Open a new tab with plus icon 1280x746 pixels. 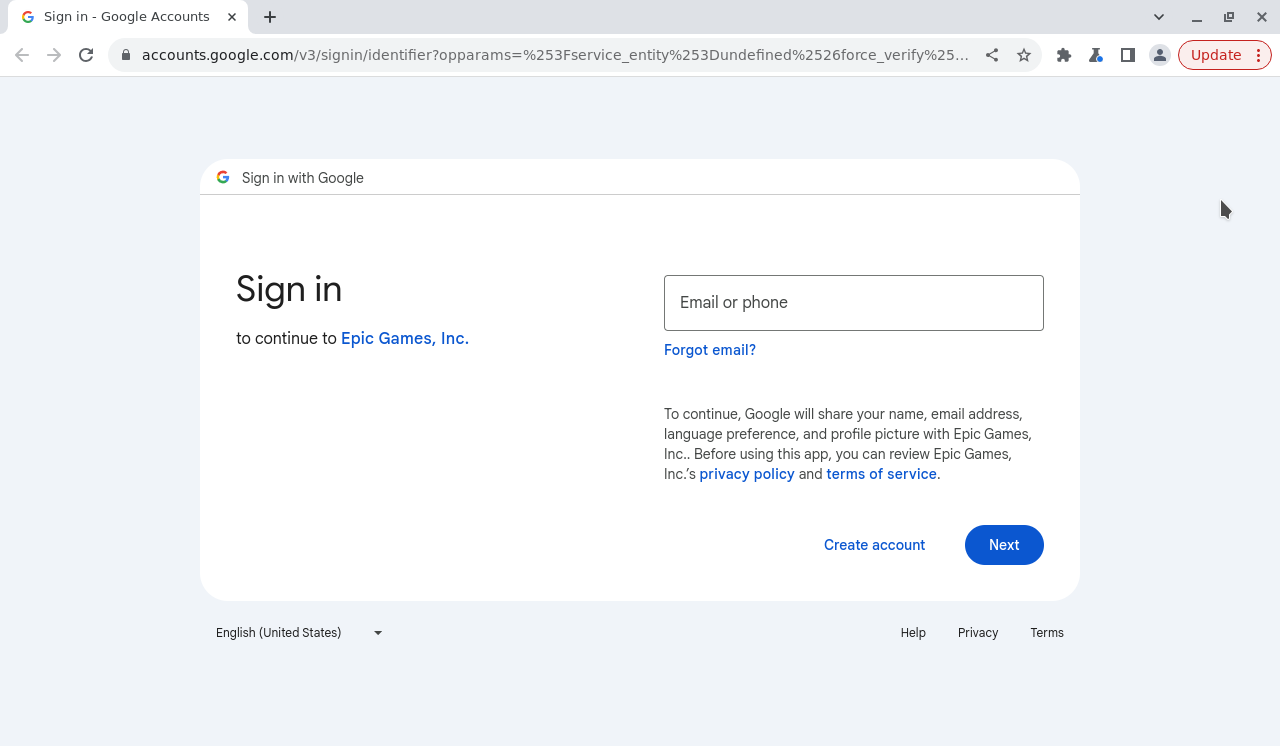[270, 17]
